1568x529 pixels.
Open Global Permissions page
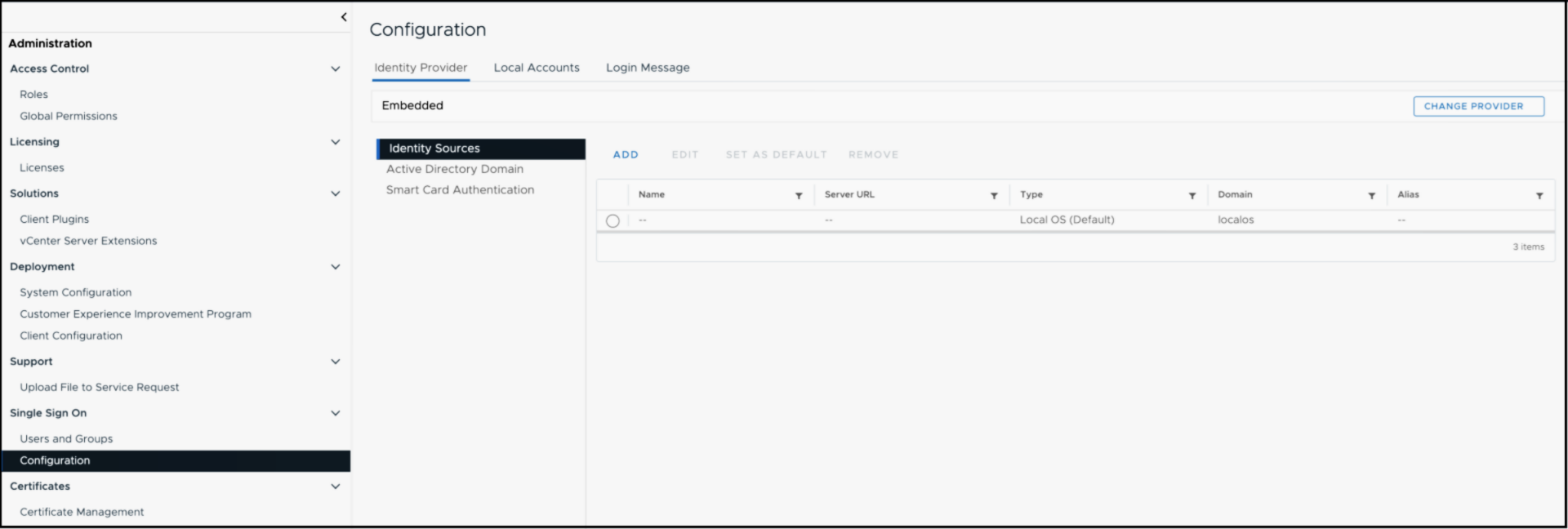pos(69,117)
